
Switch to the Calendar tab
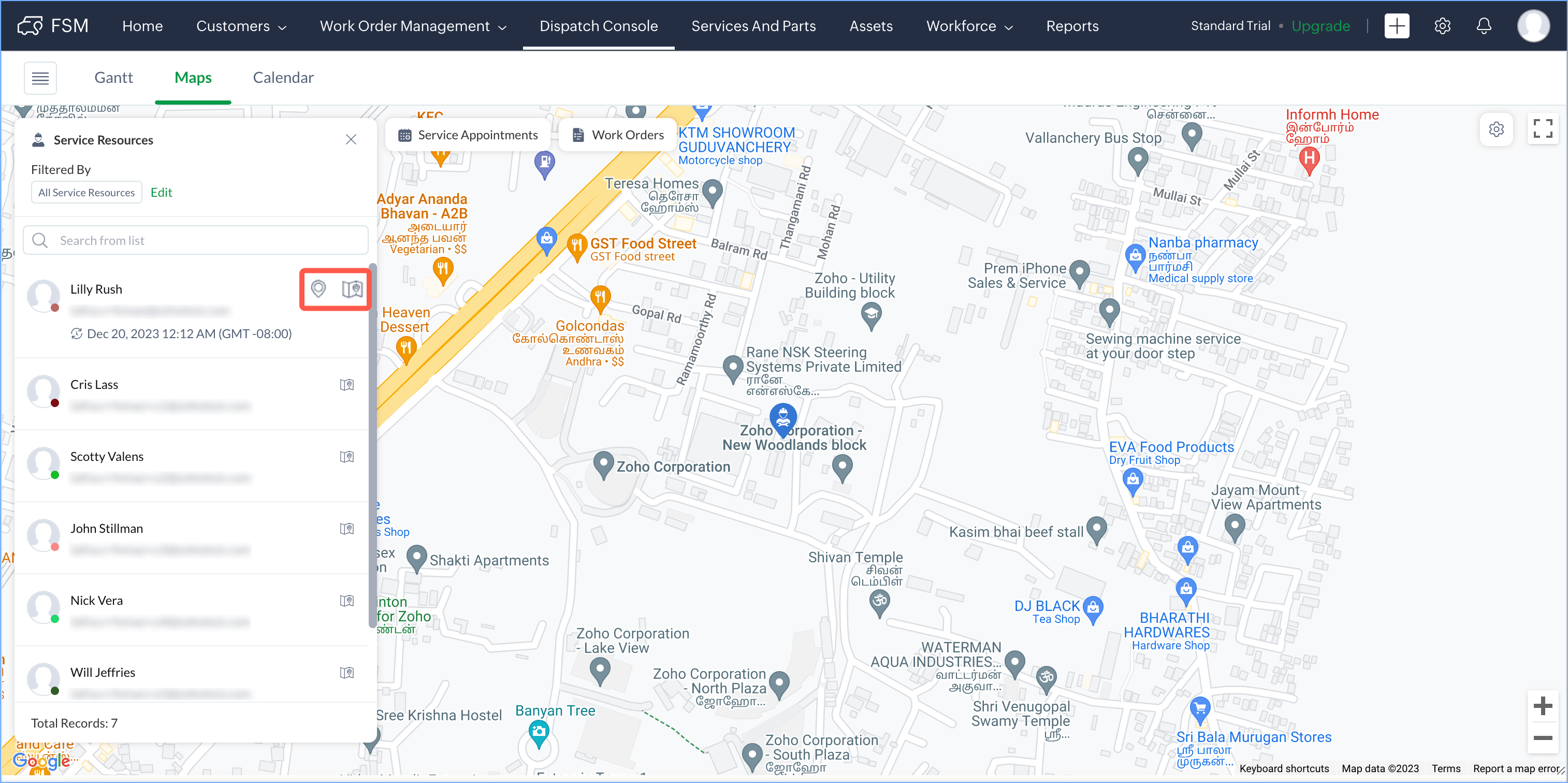click(283, 77)
